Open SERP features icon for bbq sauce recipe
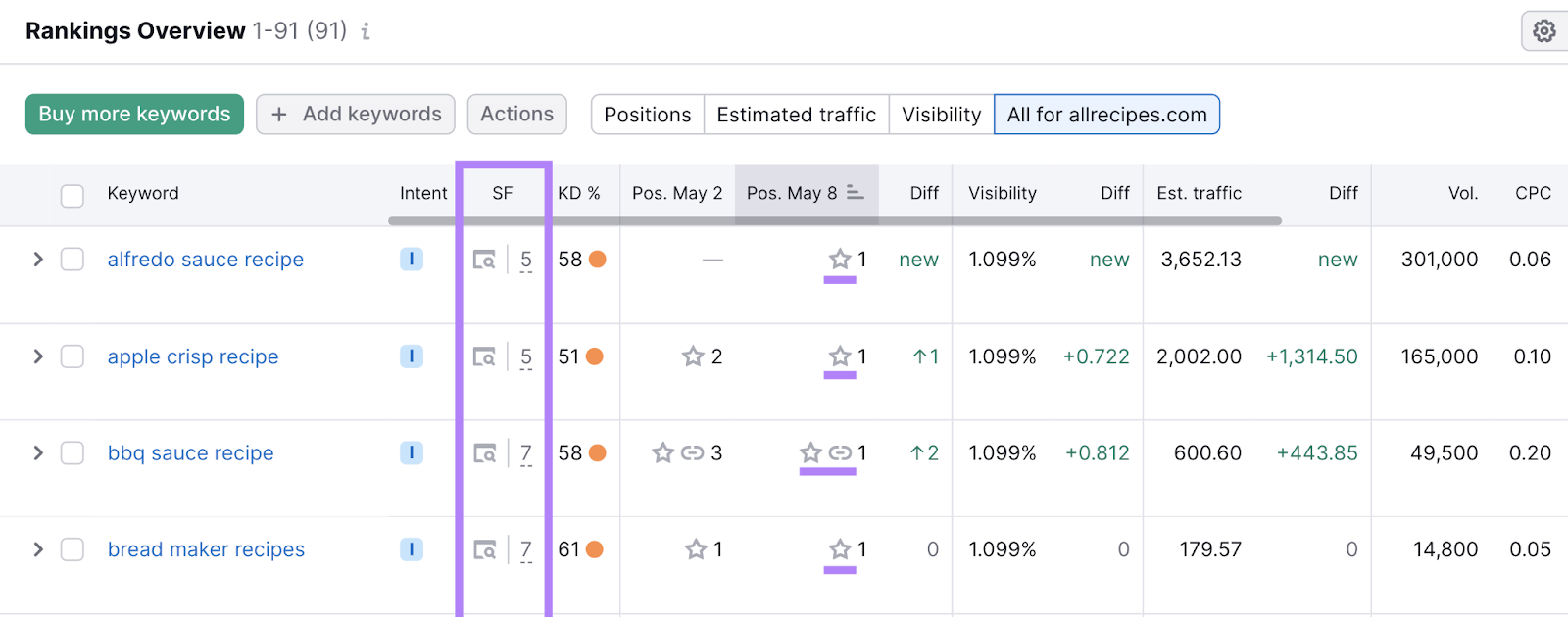Viewport: 1568px width, 617px height. 484,453
